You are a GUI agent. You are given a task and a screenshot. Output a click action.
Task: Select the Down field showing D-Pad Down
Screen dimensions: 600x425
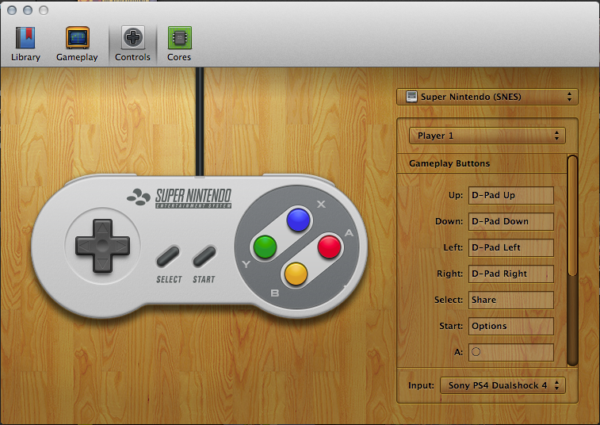click(x=511, y=221)
